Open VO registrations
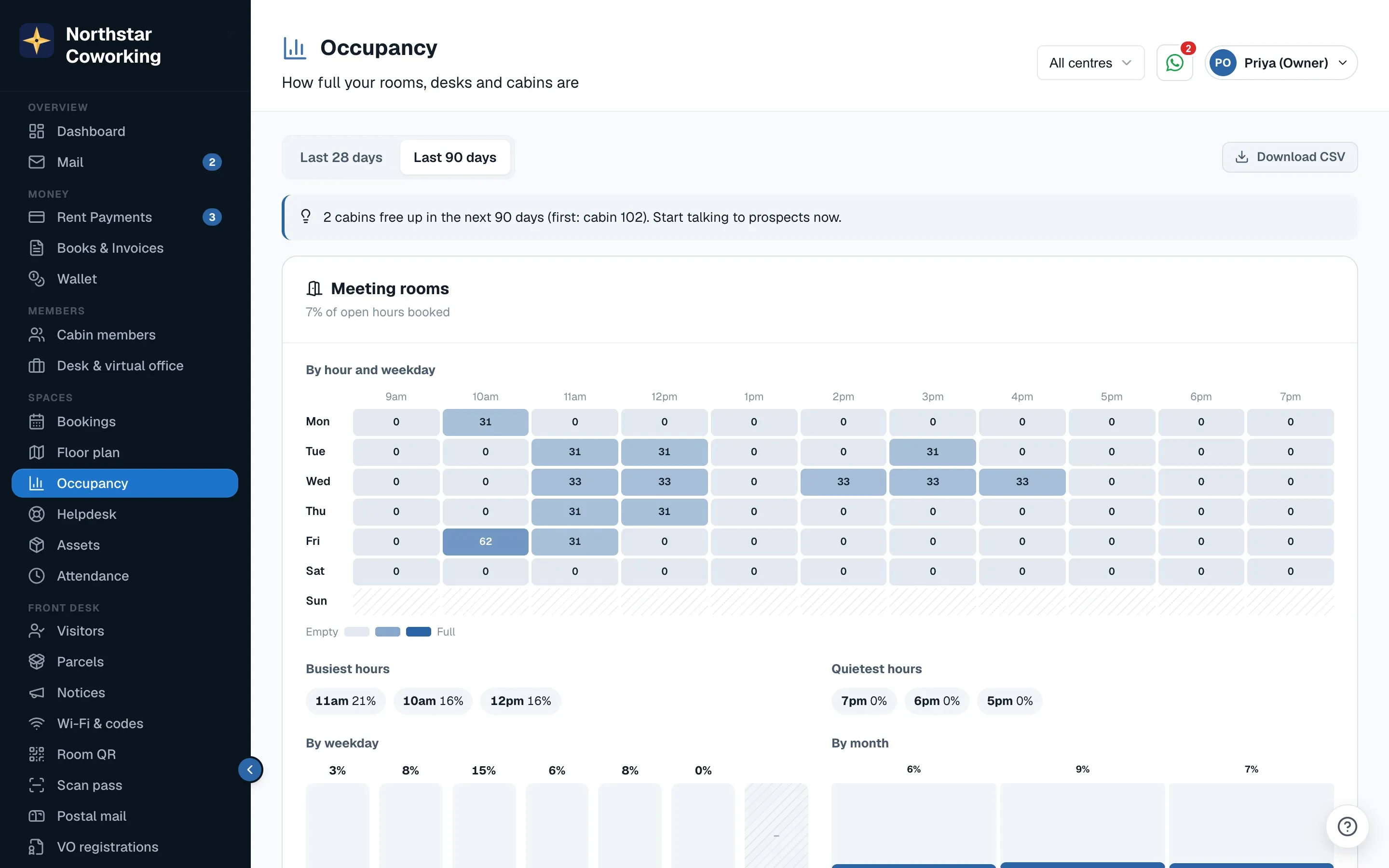Screen dimensions: 1389x868 click(x=124, y=847)
